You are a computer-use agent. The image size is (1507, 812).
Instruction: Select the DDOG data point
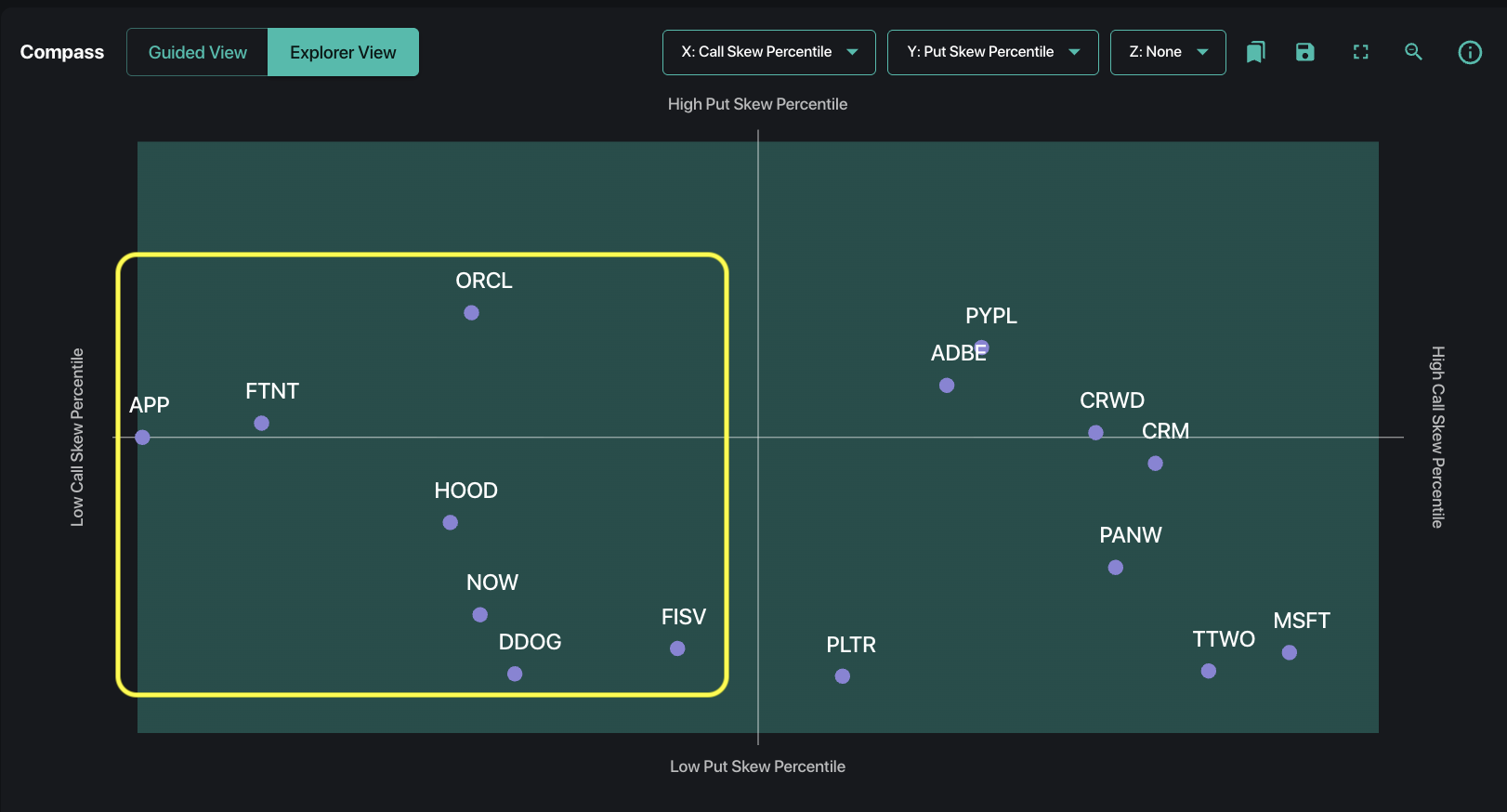pos(515,674)
